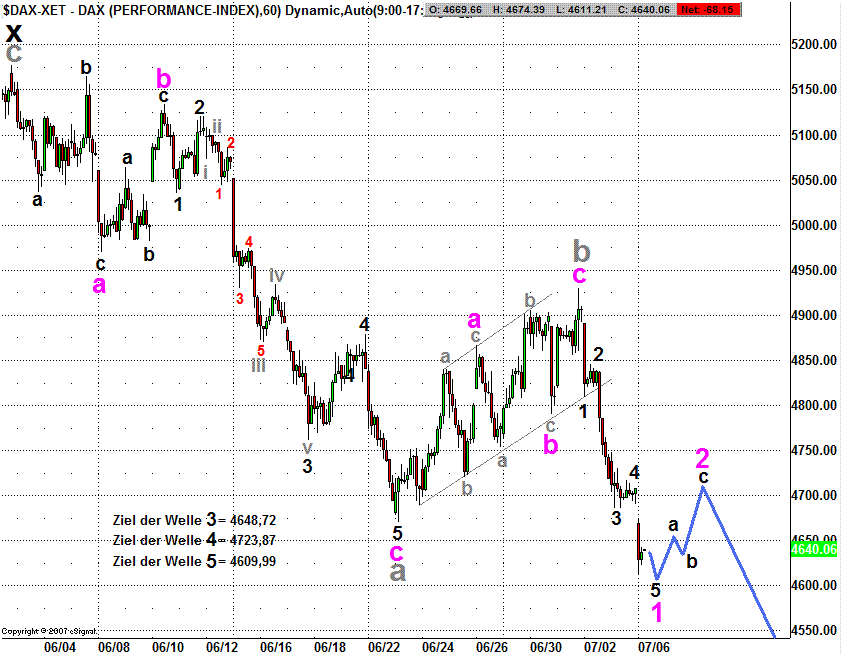Click the 06/22 date axis label
This screenshot has width=843, height=657.
point(384,647)
